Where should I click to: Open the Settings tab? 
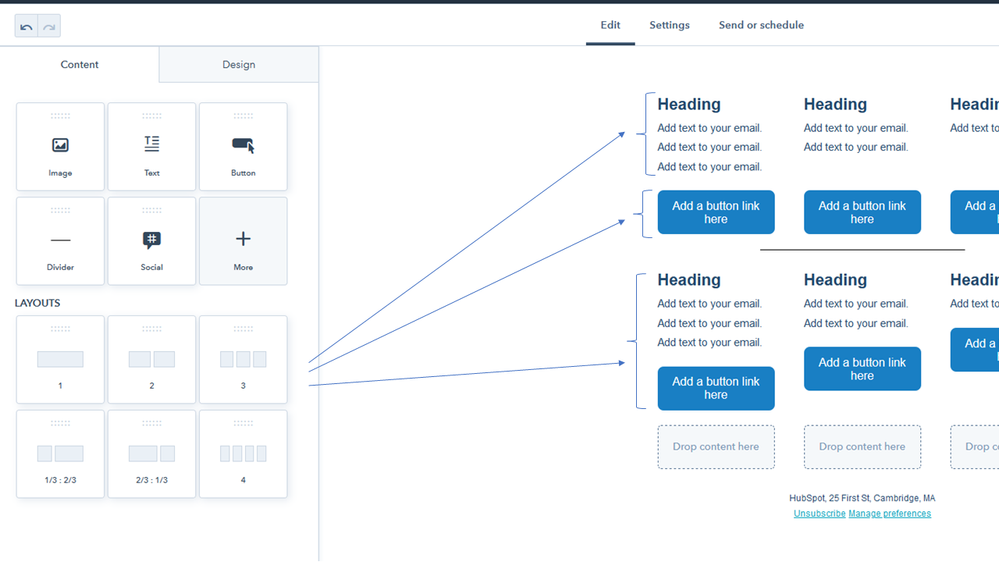click(x=669, y=25)
